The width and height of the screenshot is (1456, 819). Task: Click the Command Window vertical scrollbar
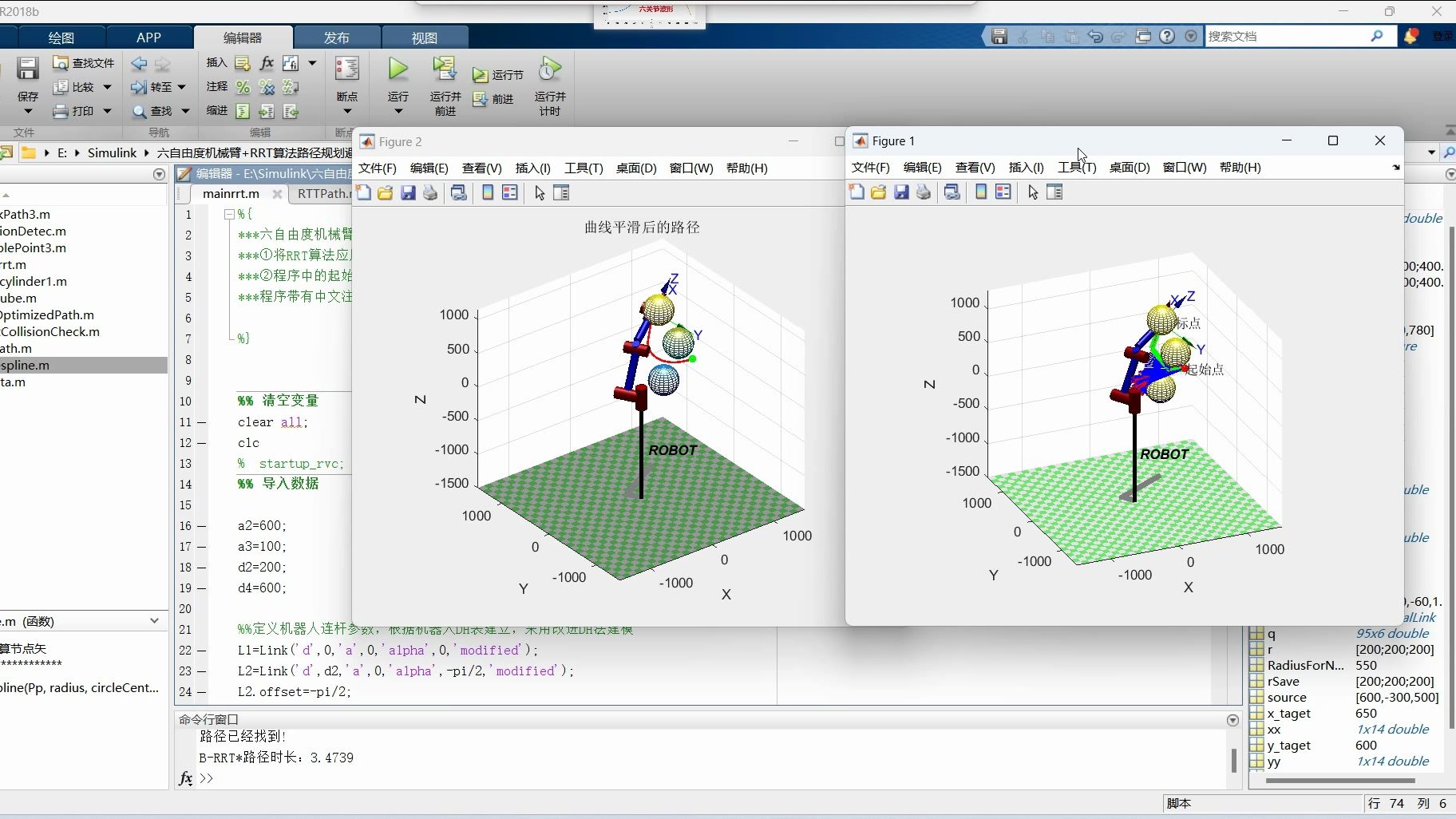coord(1233,759)
